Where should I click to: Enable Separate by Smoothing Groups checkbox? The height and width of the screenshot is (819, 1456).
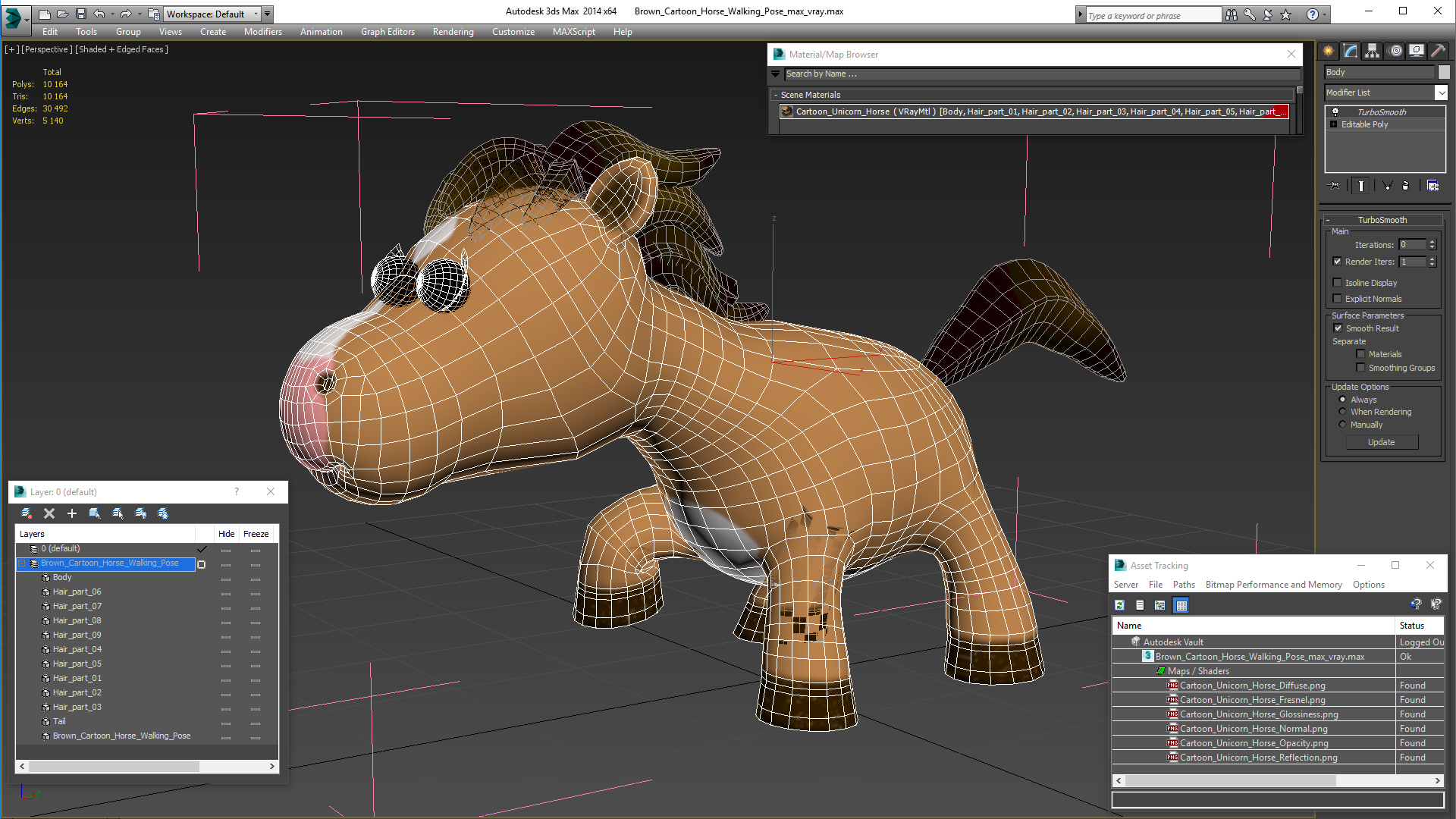coord(1360,368)
